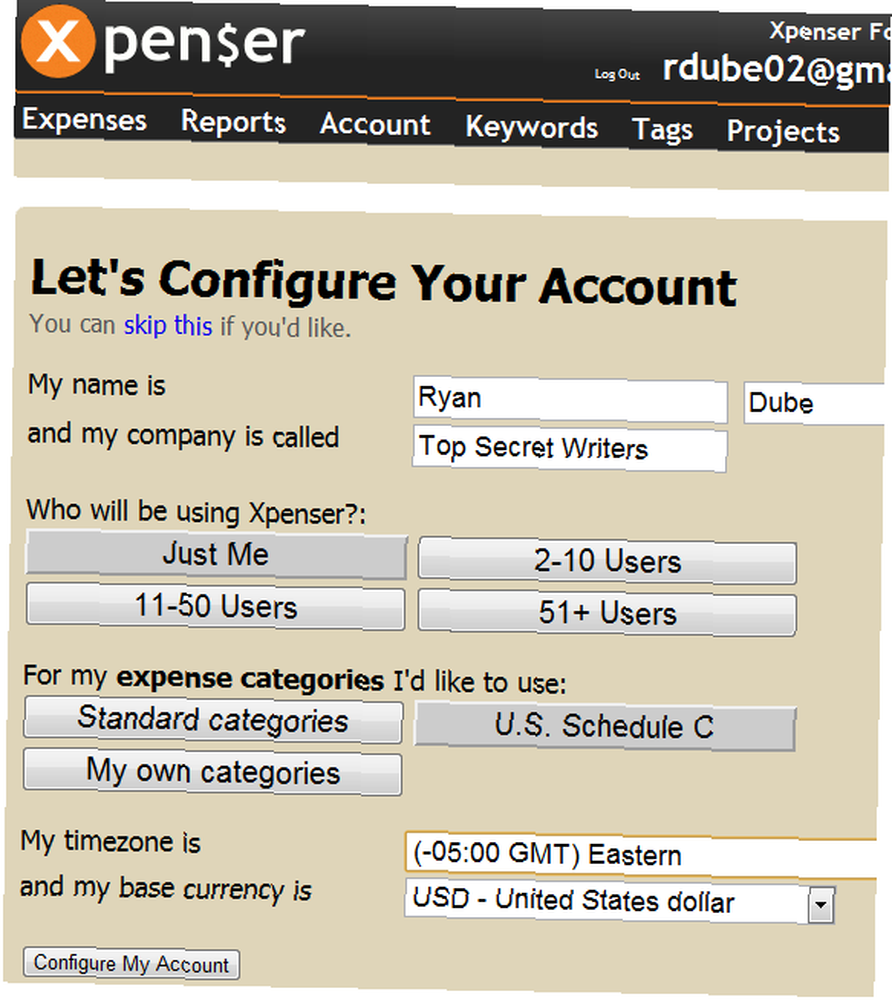The width and height of the screenshot is (892, 1000).
Task: Click the rdube02 account email text
Action: 776,70
